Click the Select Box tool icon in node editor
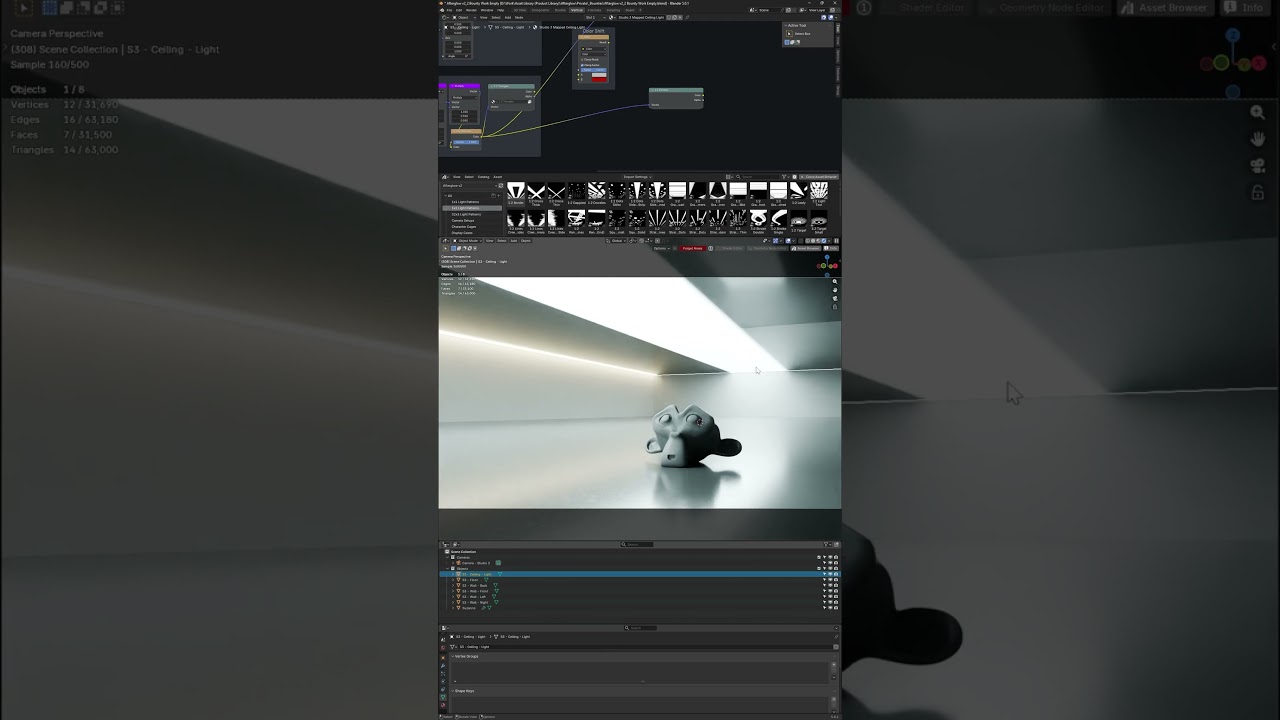Image resolution: width=1280 pixels, height=720 pixels. [x=789, y=33]
